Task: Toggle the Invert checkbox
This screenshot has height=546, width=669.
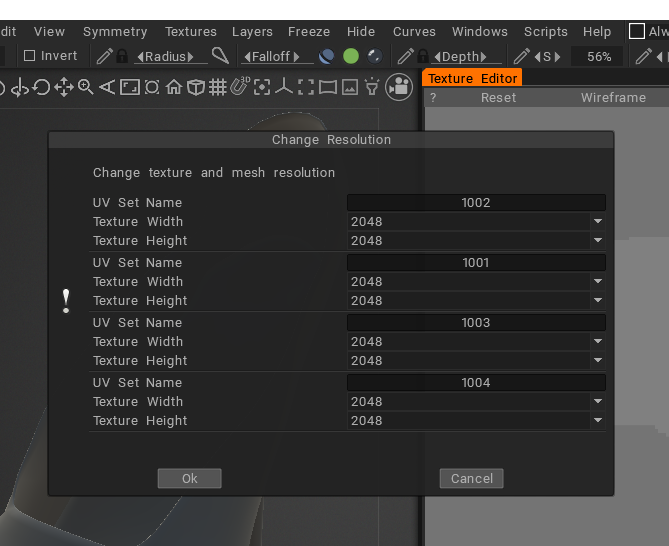Action: click(x=29, y=57)
